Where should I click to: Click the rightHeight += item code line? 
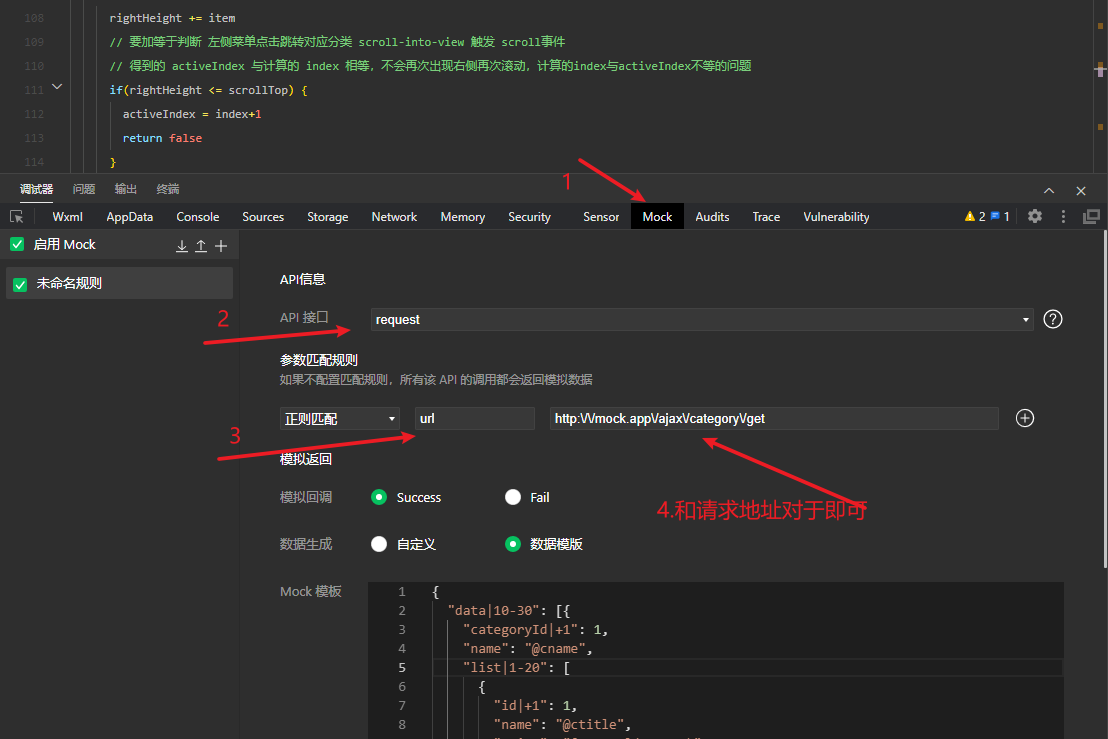(172, 18)
